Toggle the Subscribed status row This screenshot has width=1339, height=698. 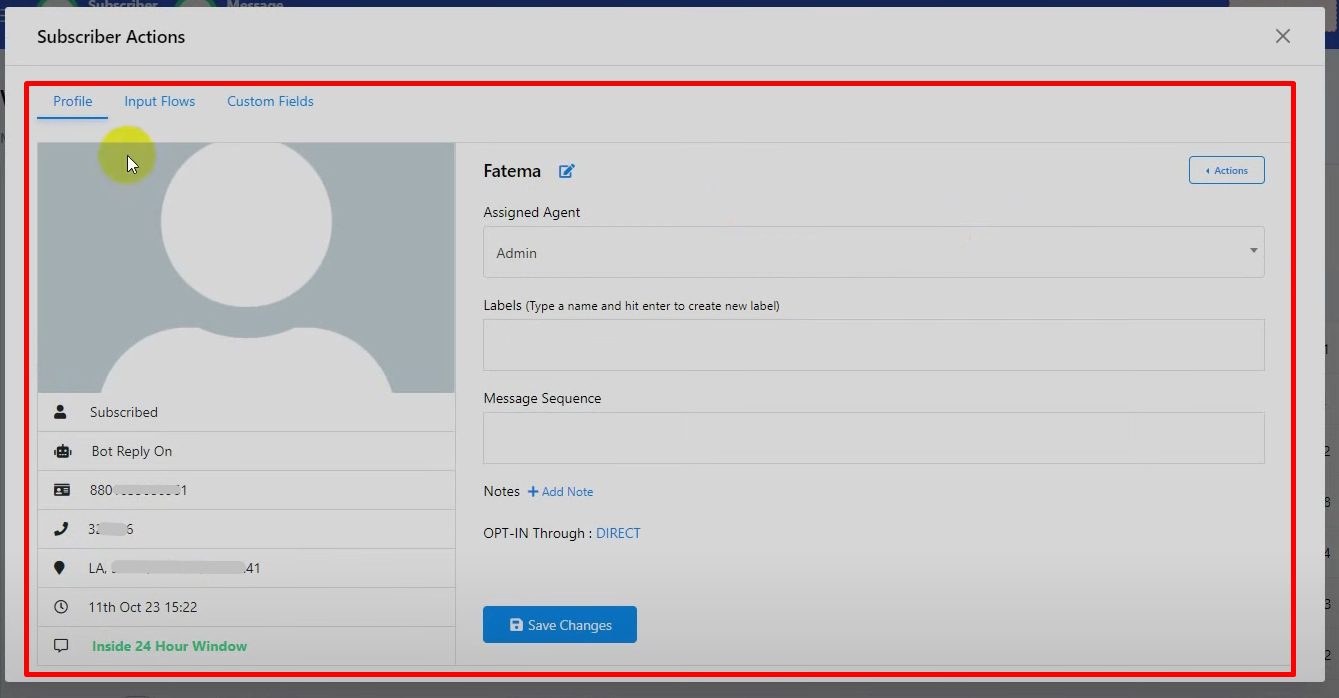point(124,412)
